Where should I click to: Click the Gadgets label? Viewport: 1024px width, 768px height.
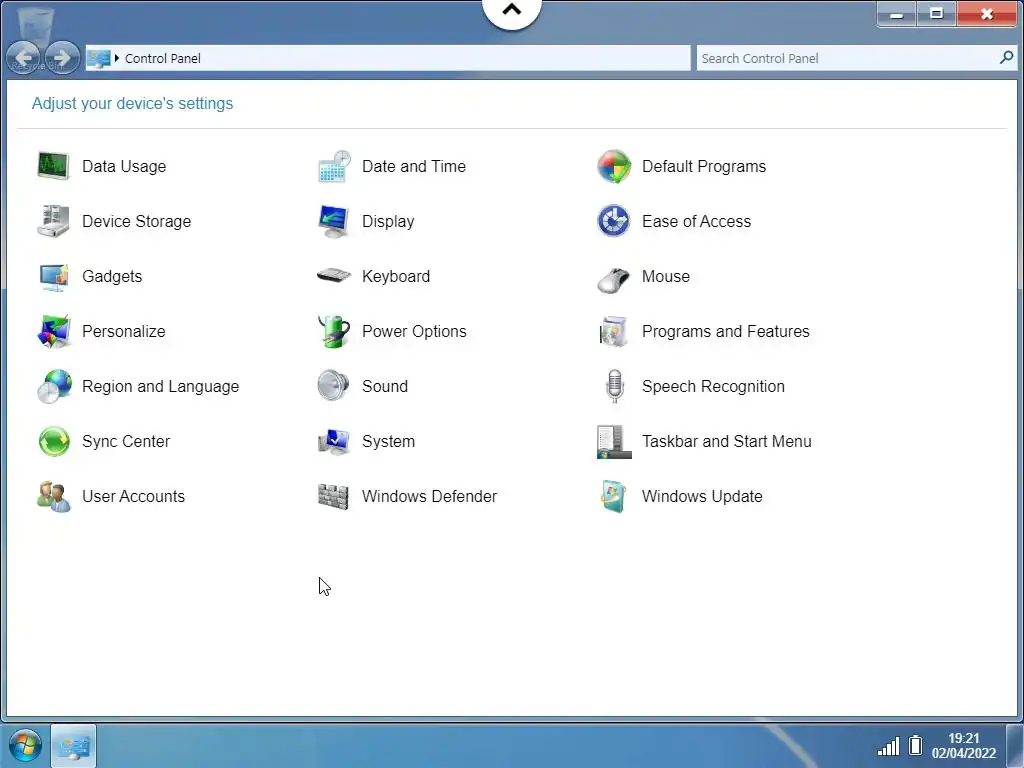pos(112,276)
